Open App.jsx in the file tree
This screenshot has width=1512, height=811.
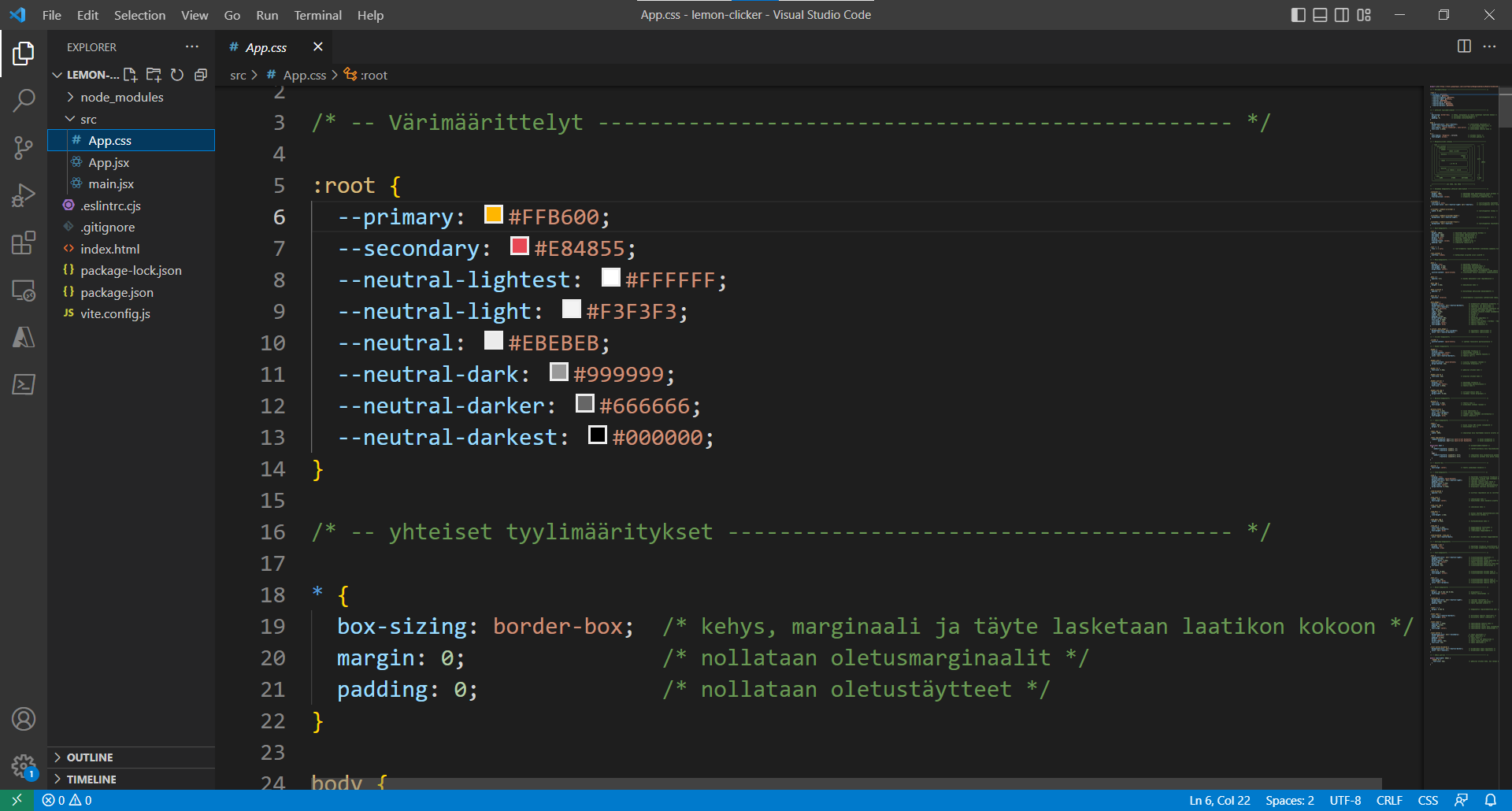[109, 162]
